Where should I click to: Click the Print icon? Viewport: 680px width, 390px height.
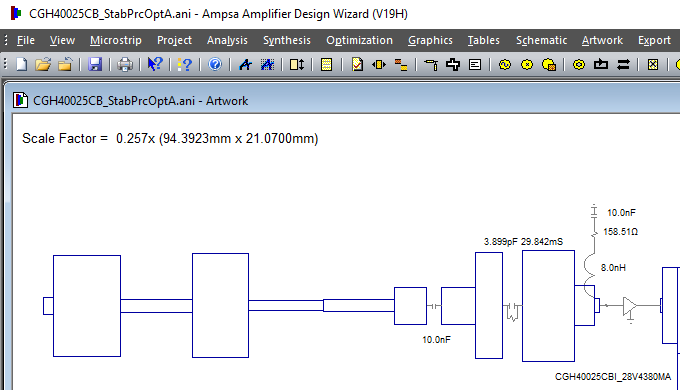click(x=125, y=65)
